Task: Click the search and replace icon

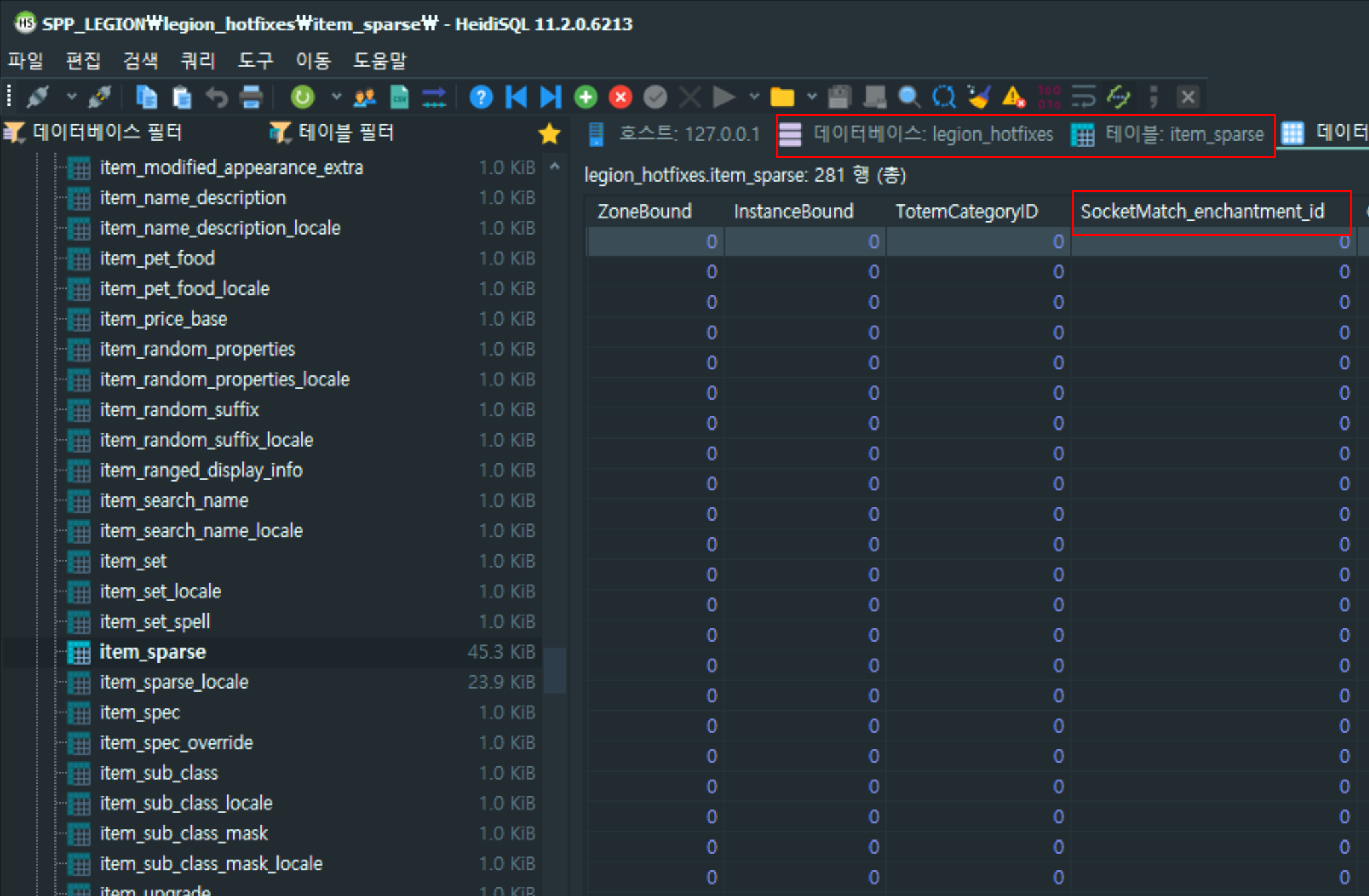Action: [x=944, y=97]
